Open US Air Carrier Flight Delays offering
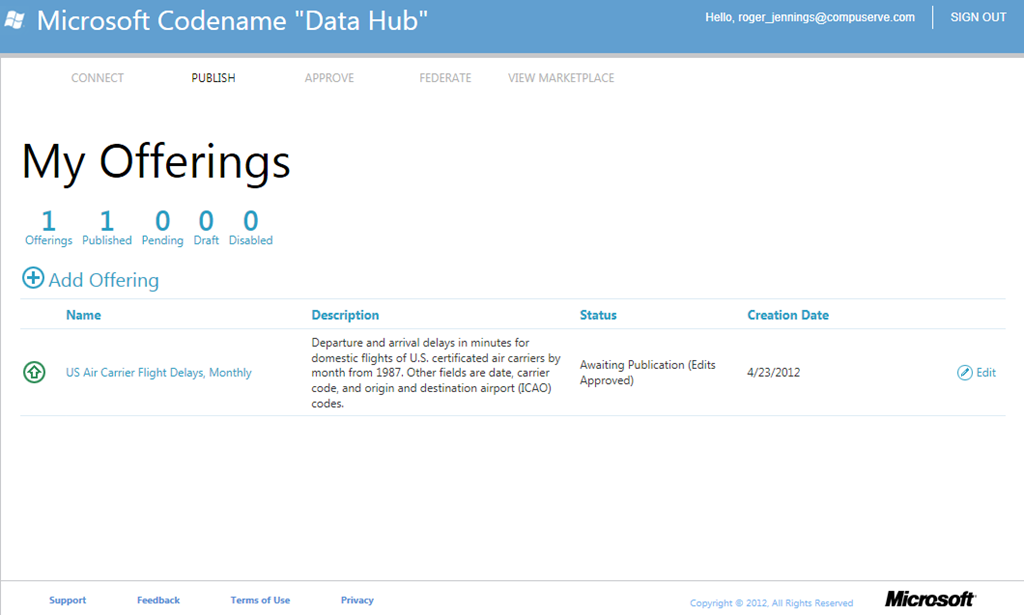The width and height of the screenshot is (1024, 615). 159,373
